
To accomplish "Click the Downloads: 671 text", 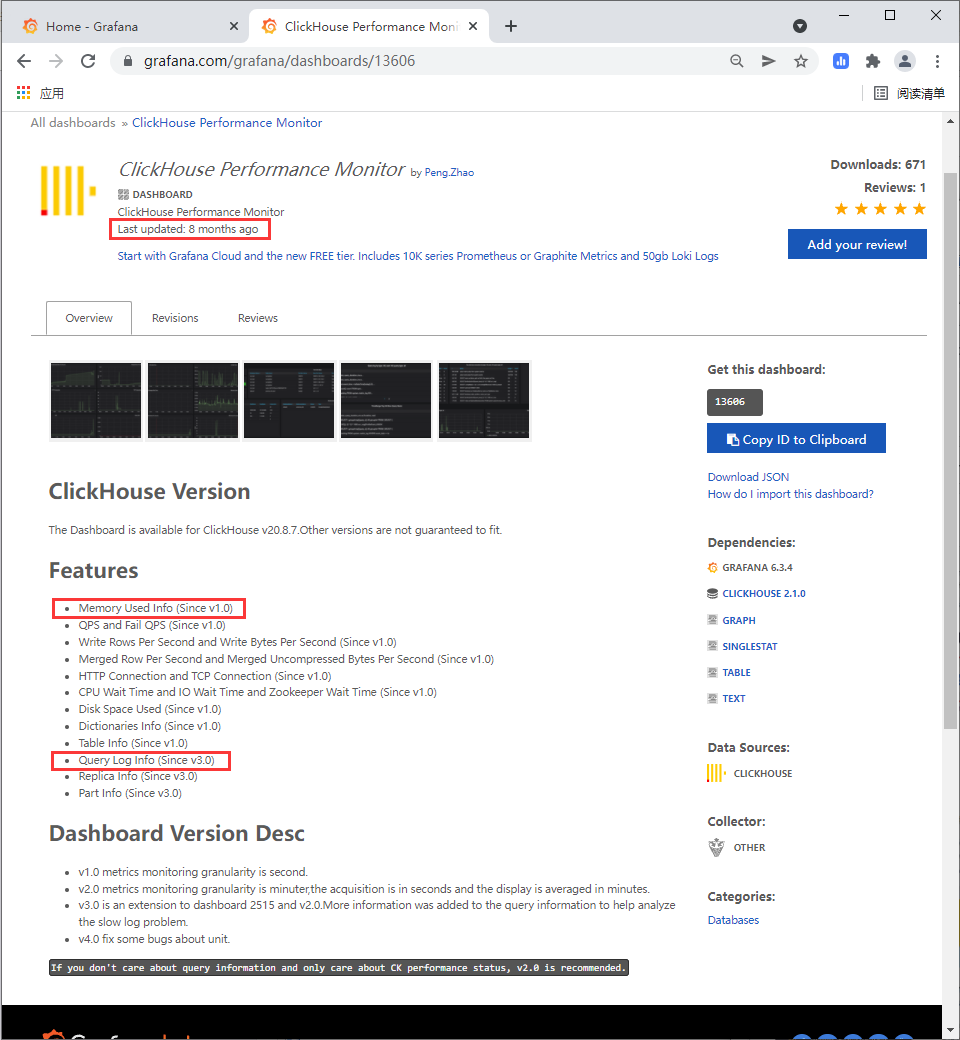I will 878,164.
